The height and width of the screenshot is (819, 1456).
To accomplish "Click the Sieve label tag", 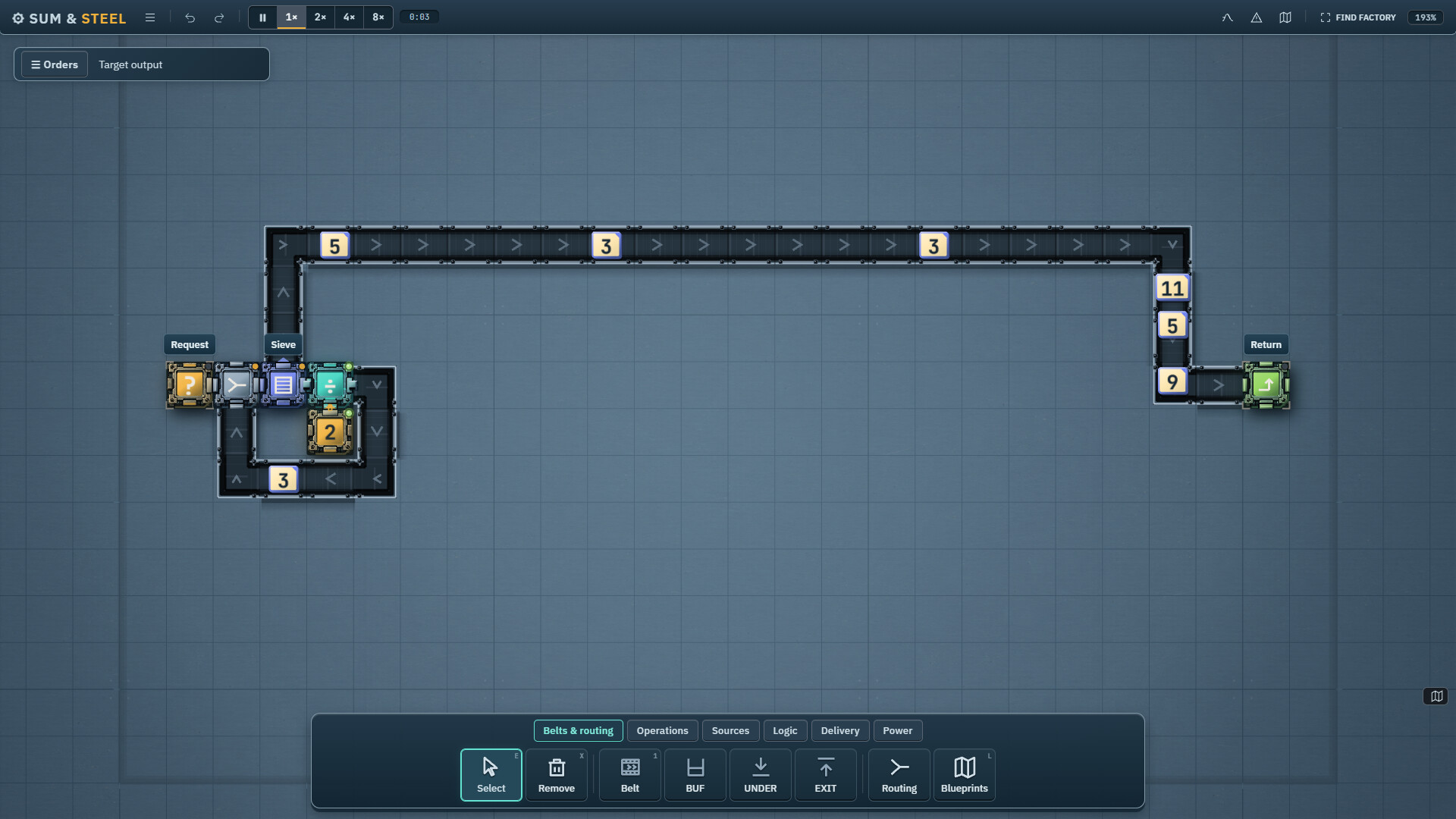I will (x=283, y=344).
